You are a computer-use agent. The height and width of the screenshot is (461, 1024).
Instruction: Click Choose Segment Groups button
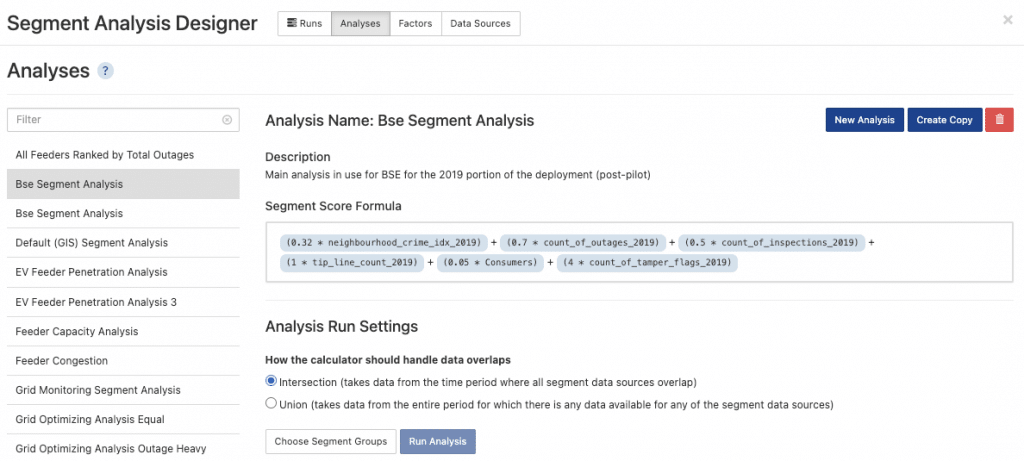329,441
